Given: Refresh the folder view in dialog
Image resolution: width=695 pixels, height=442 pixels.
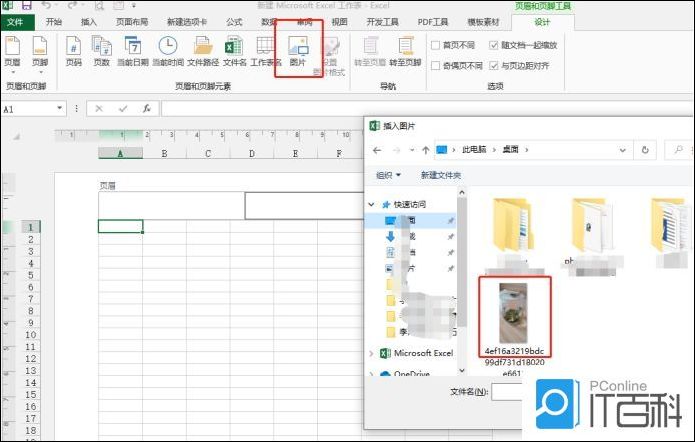Looking at the screenshot, I should [645, 150].
